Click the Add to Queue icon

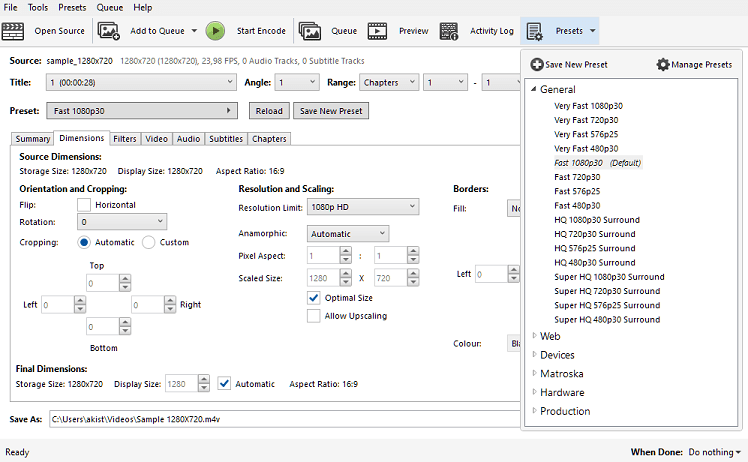[109, 31]
